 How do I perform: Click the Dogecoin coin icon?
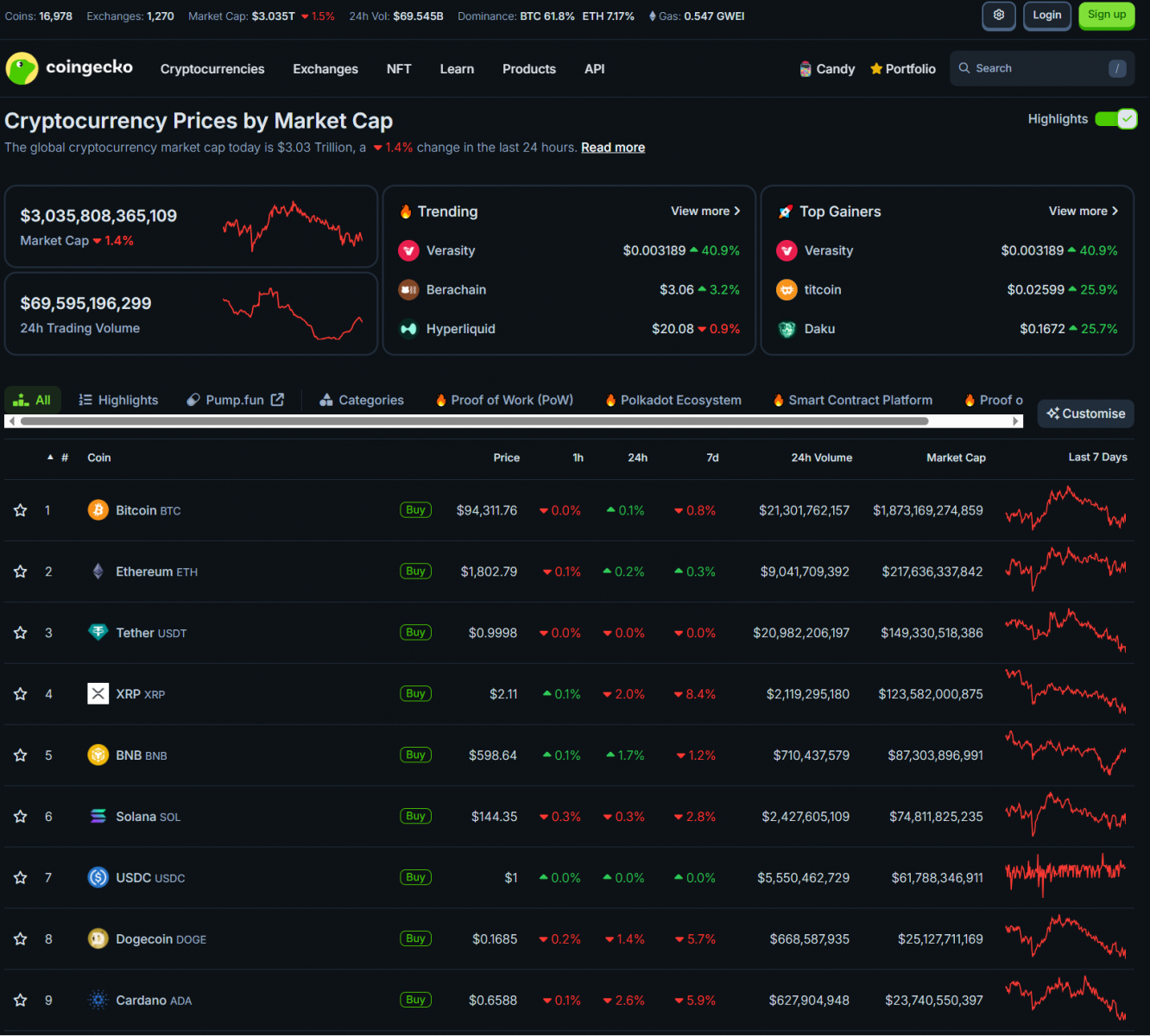pyautogui.click(x=98, y=938)
